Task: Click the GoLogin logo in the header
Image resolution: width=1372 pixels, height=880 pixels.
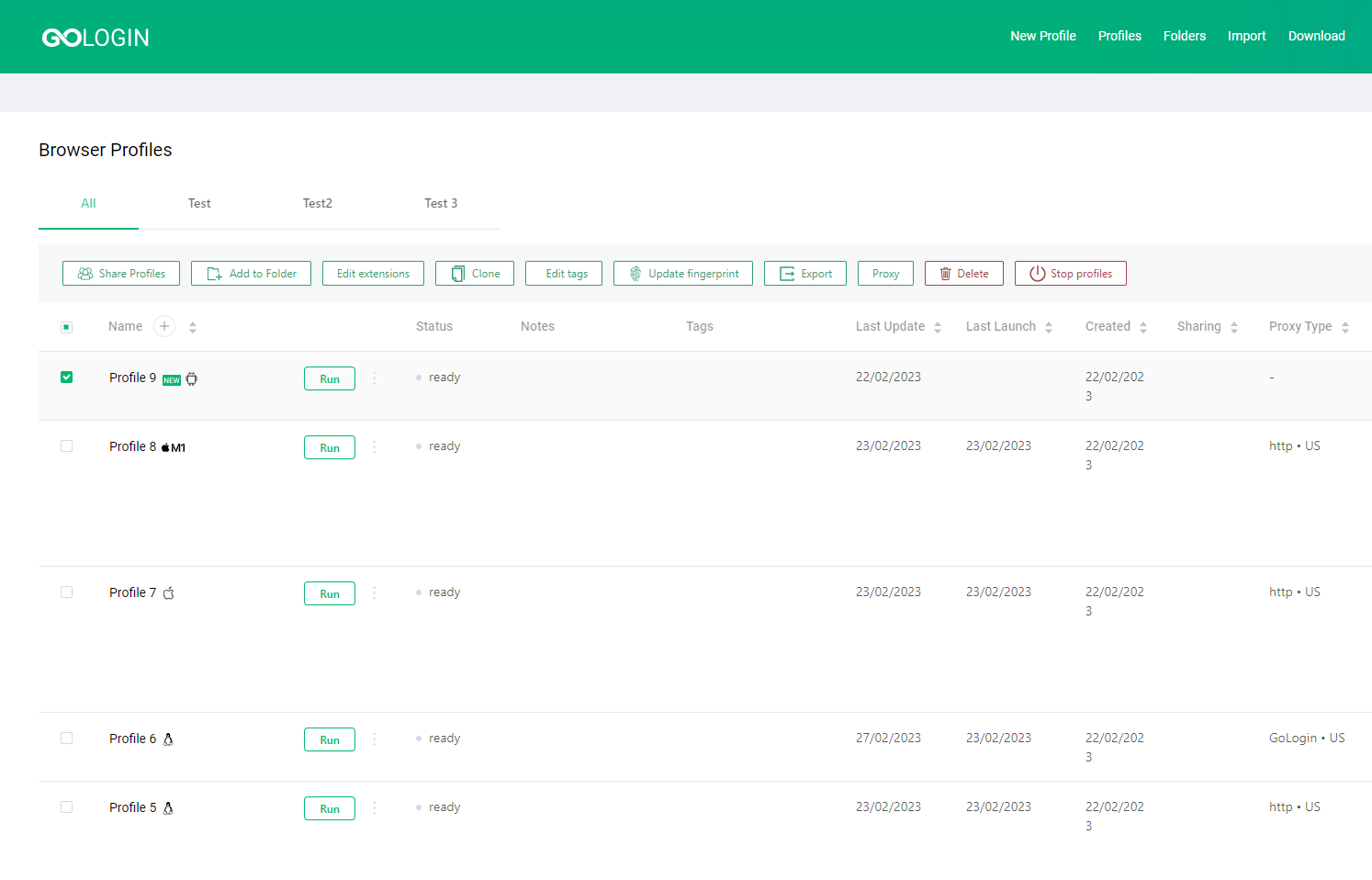Action: [x=95, y=37]
